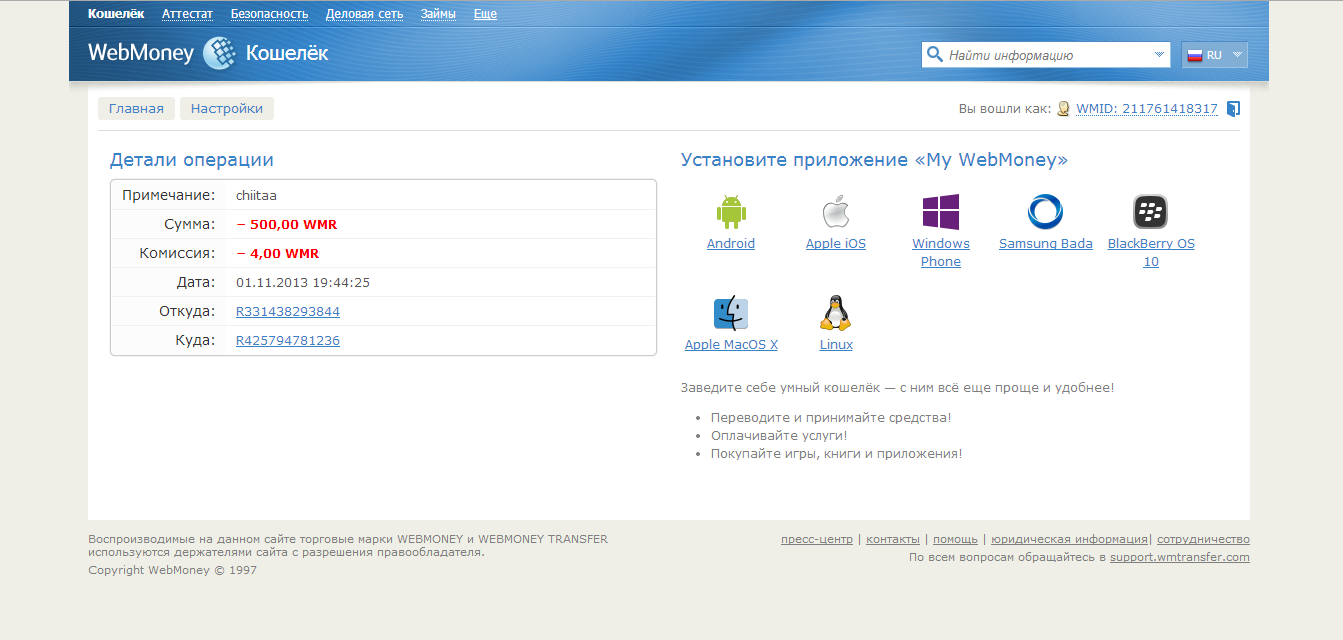Viewport: 1343px width, 640px height.
Task: Open the Настройки tab
Action: (x=227, y=109)
